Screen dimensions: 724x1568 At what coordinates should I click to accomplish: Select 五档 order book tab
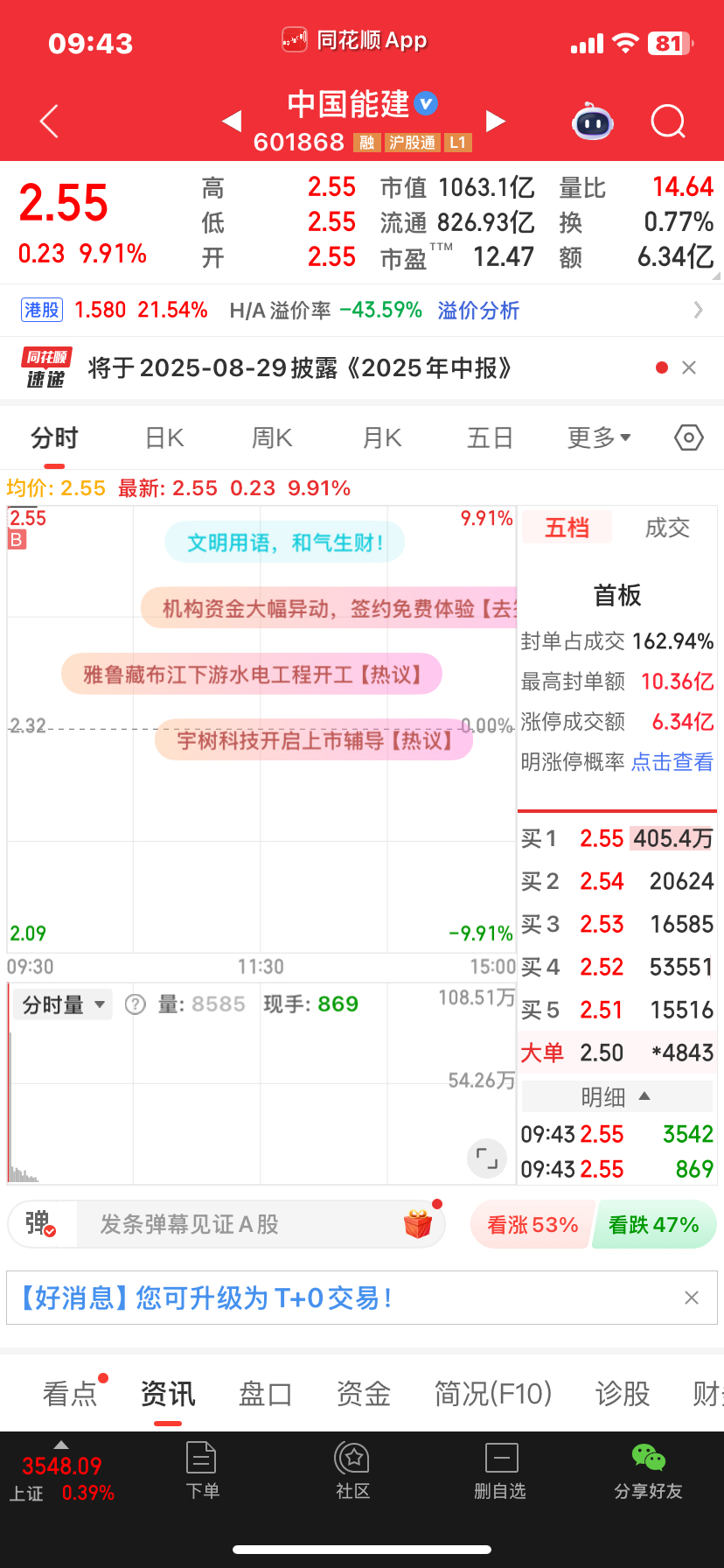[567, 528]
